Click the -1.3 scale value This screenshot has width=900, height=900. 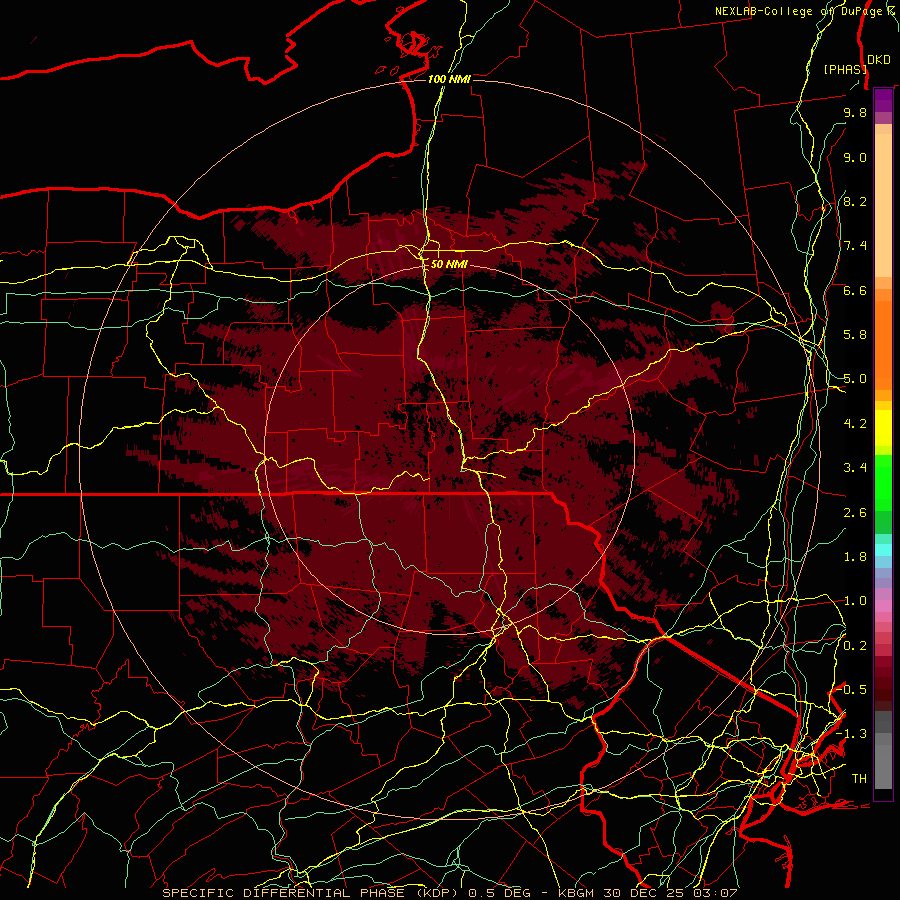852,734
